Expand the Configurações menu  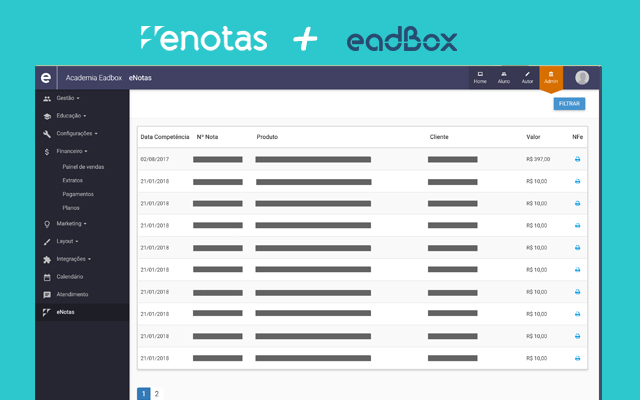point(77,133)
